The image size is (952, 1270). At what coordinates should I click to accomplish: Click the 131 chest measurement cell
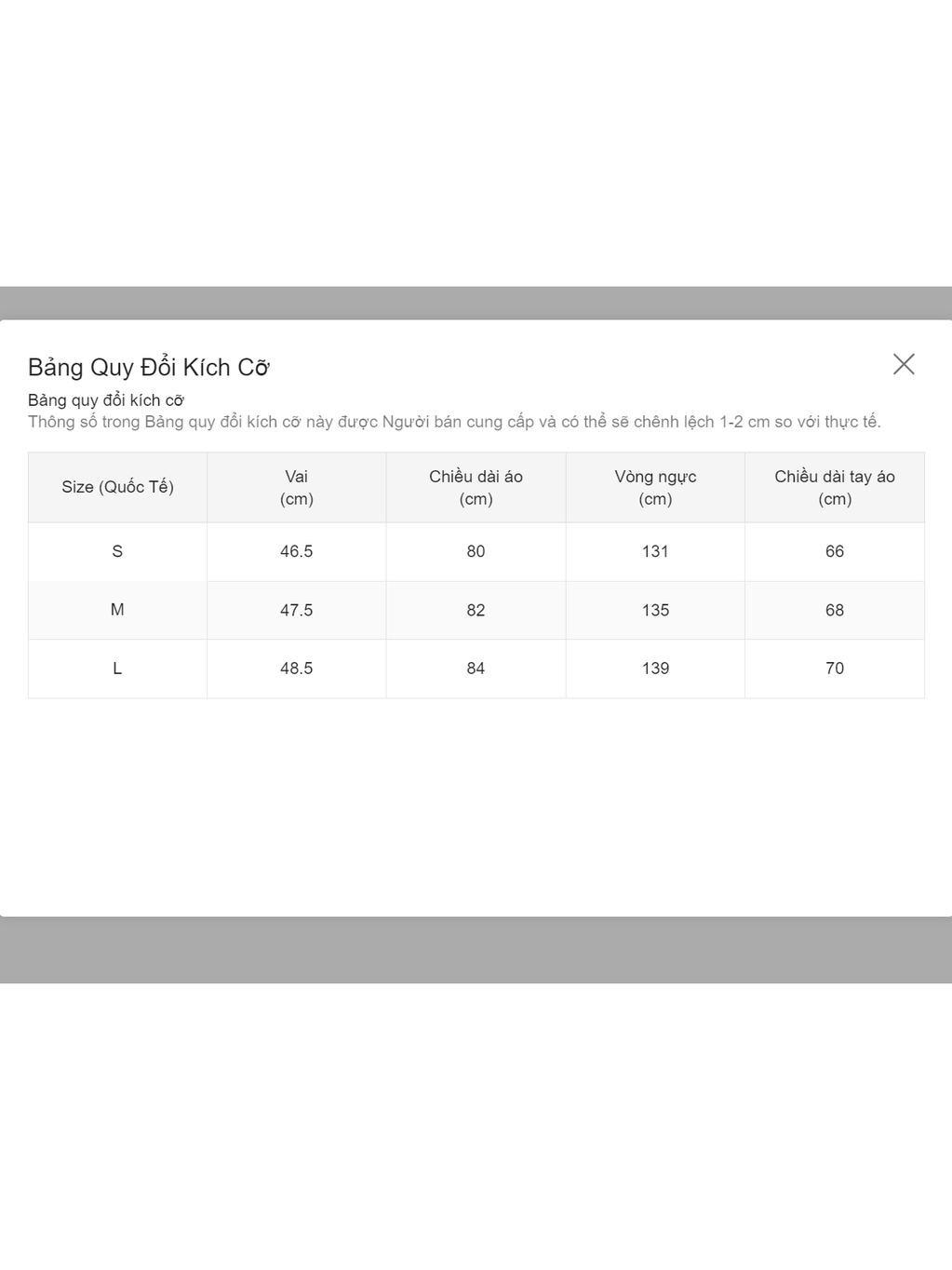655,551
